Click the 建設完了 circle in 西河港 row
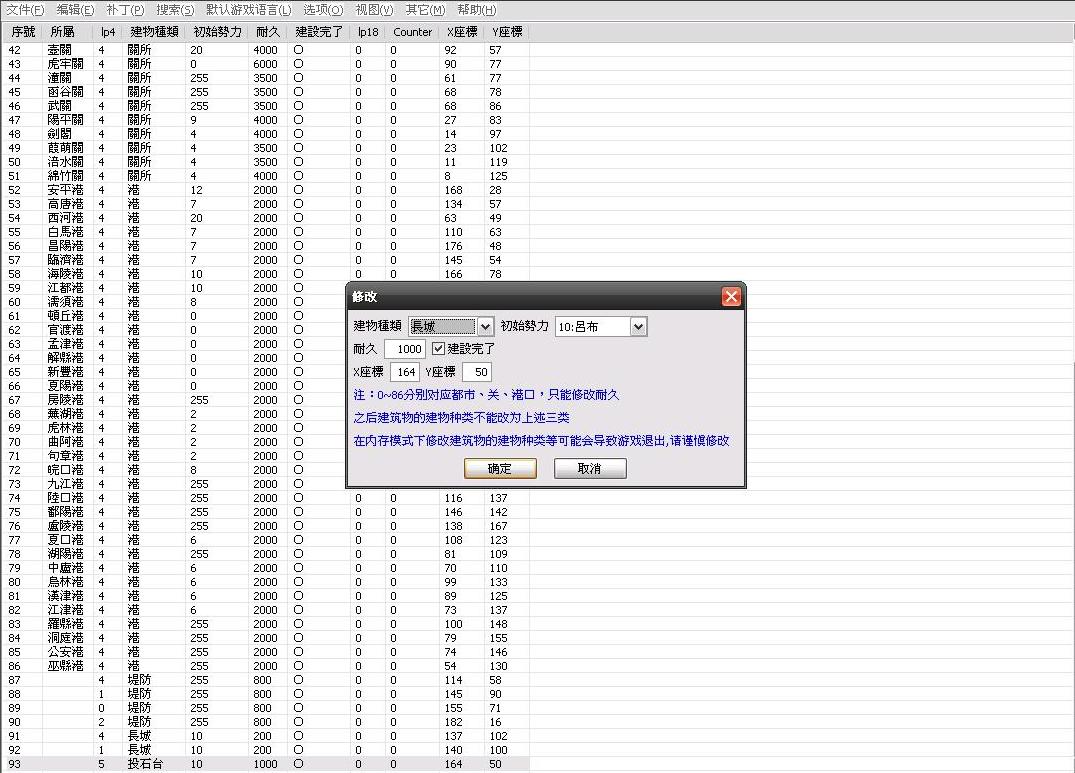The height and width of the screenshot is (773, 1075). 298,218
